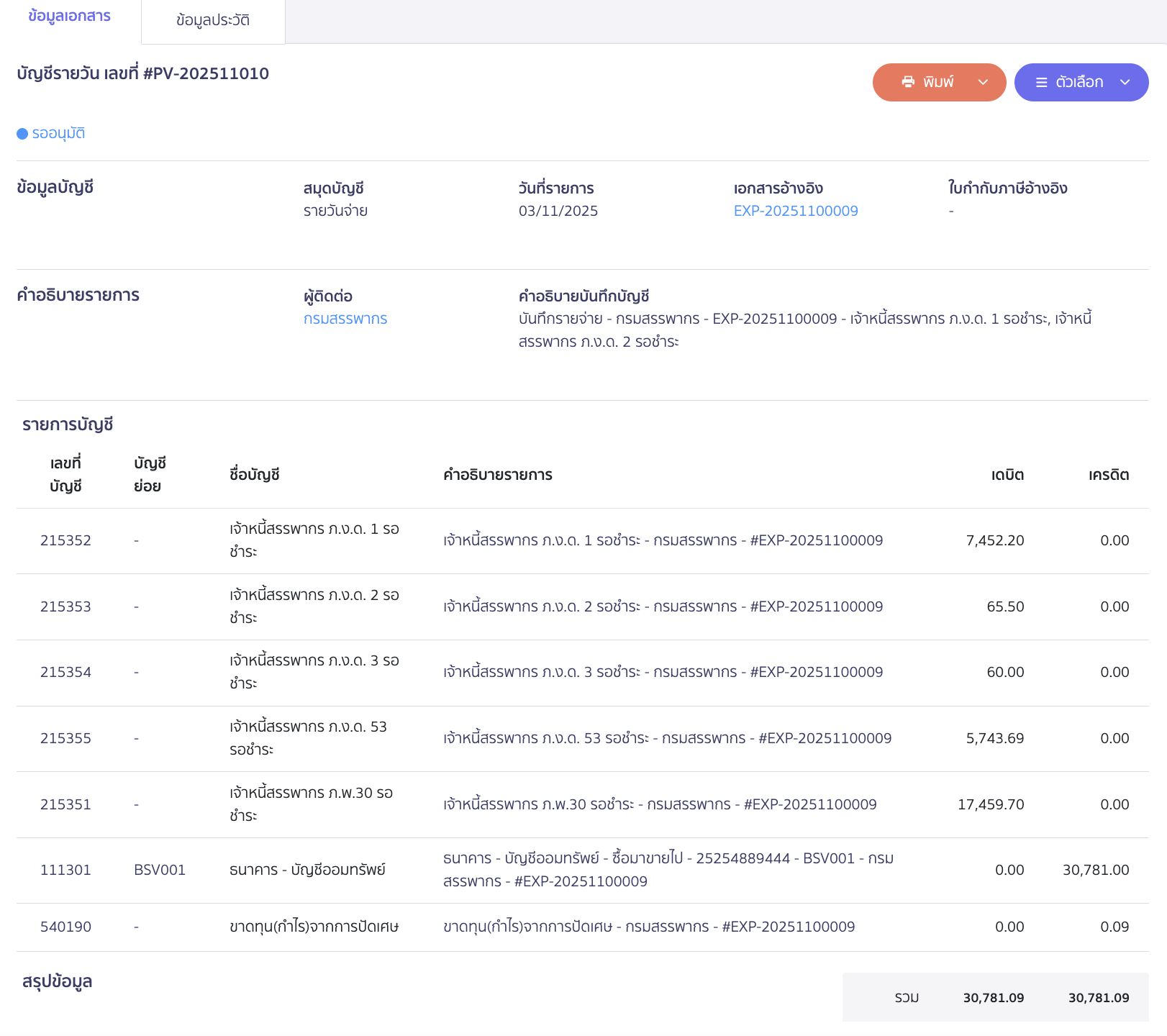Select the 215351 ภ.พ.30 row
The image size is (1167, 1036).
(65, 804)
